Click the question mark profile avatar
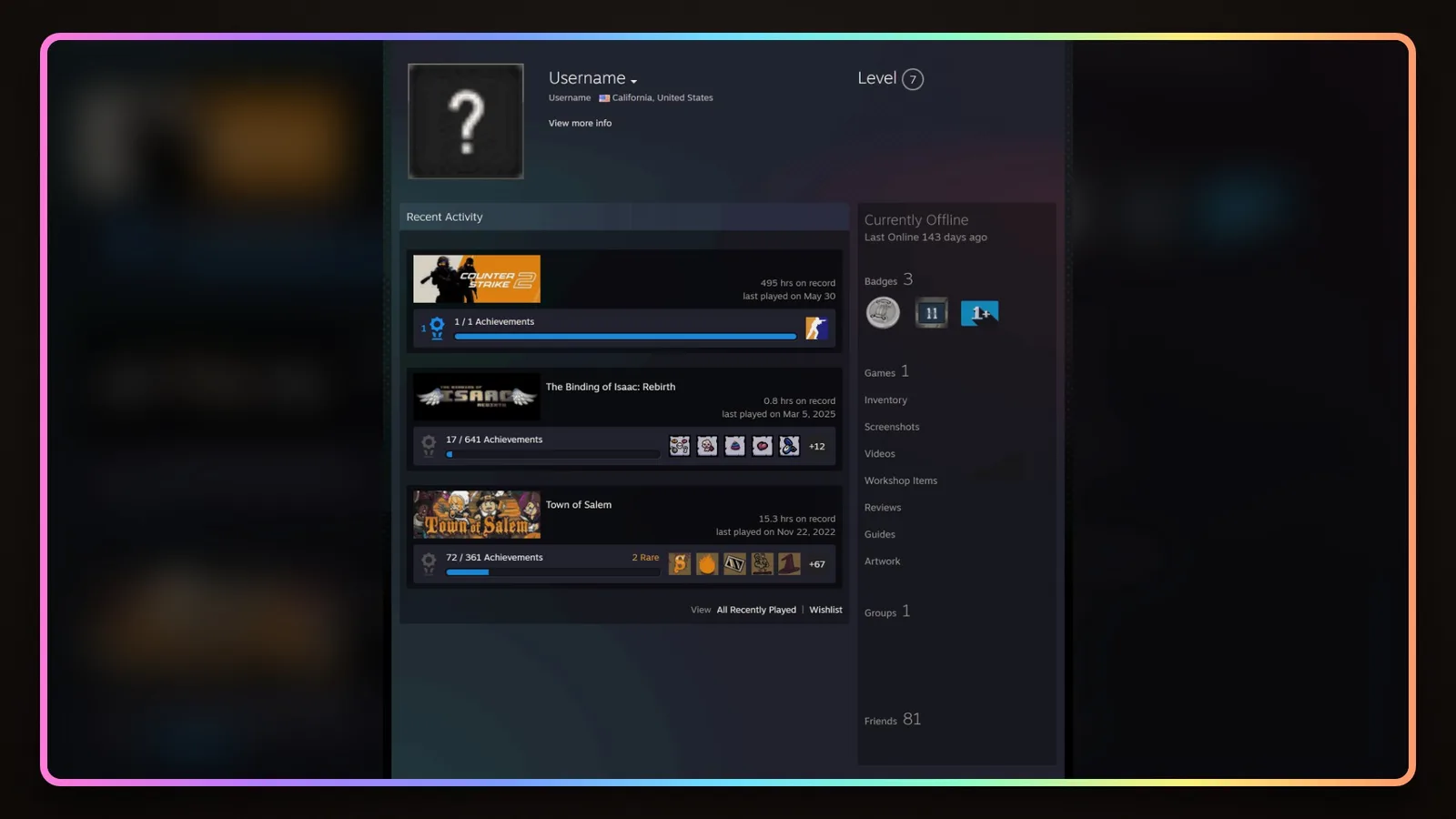Viewport: 1456px width, 819px height. click(466, 121)
